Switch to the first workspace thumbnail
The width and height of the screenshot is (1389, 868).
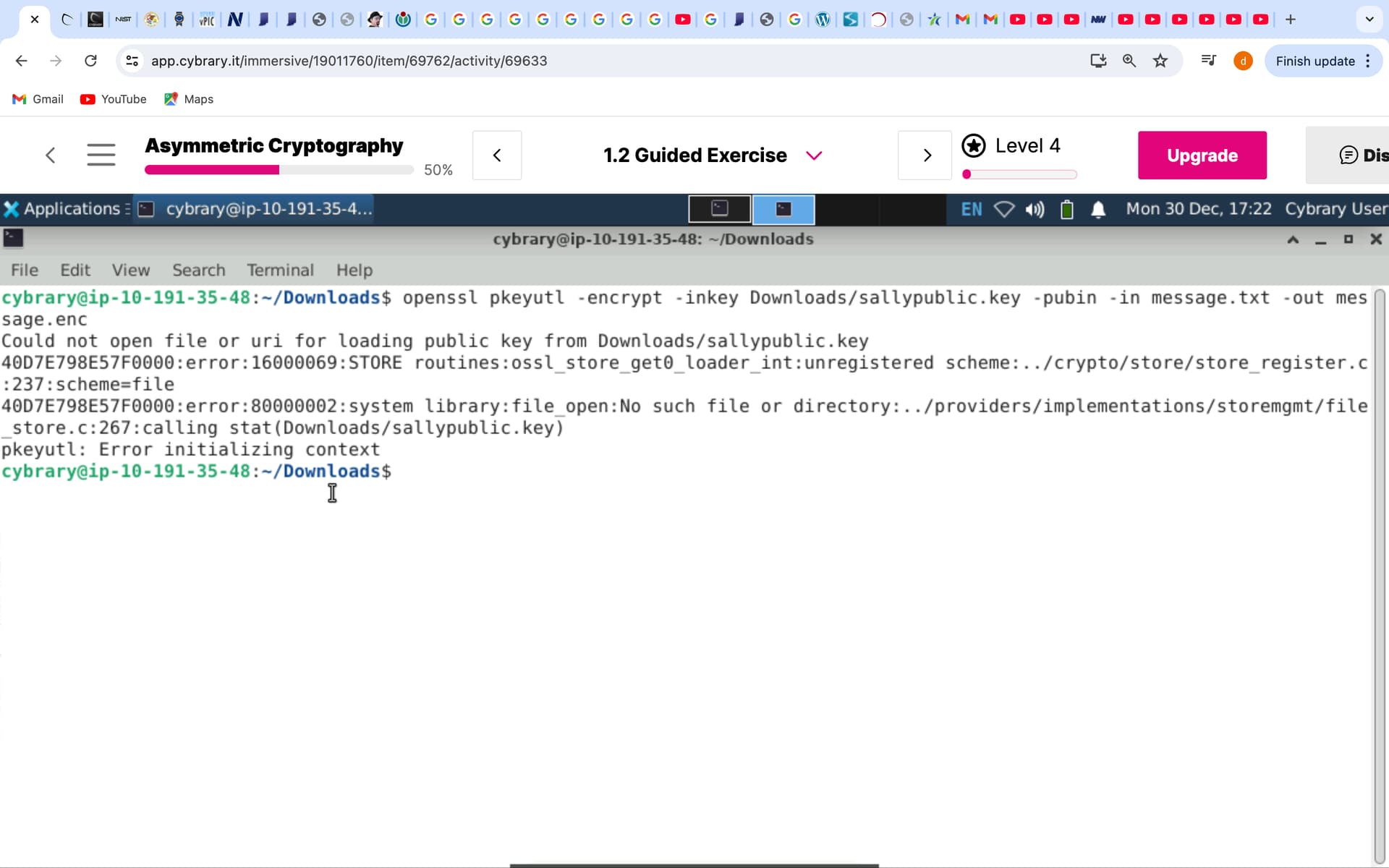719,209
